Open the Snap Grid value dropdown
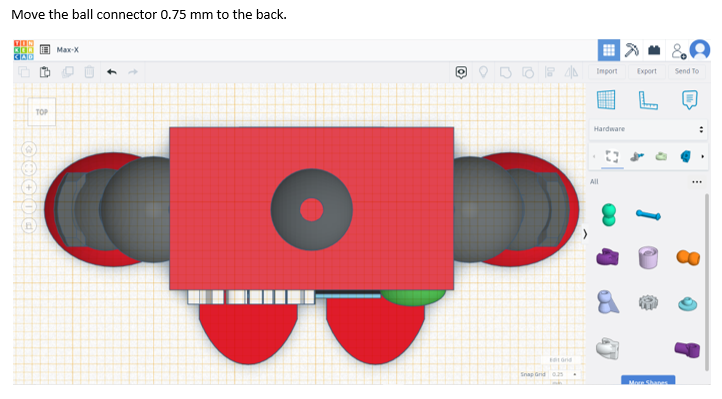 point(565,375)
